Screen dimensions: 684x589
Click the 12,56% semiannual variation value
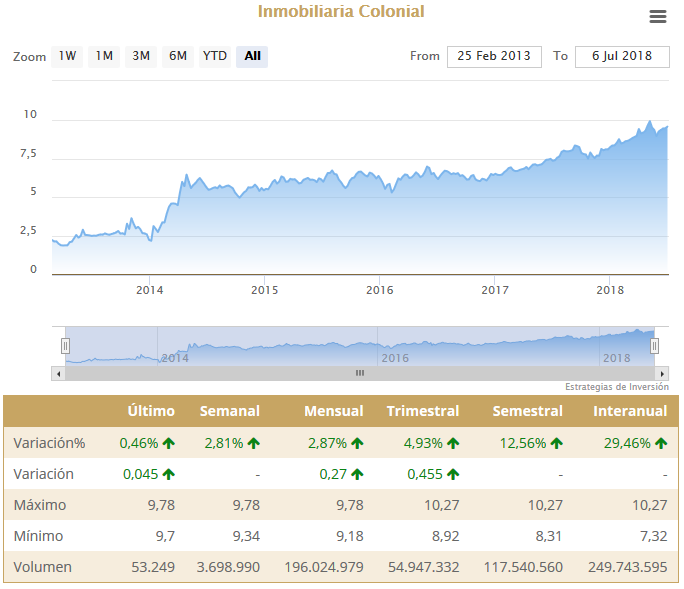point(523,443)
